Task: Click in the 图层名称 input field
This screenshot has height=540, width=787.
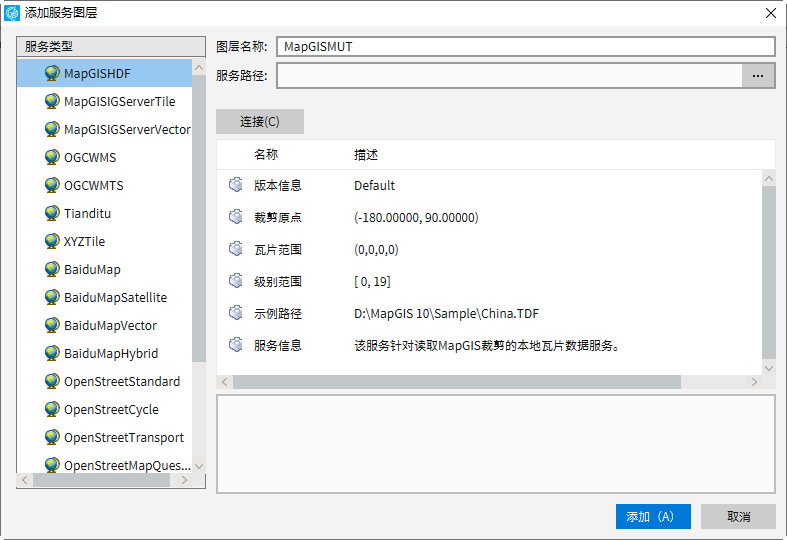Action: (x=526, y=47)
